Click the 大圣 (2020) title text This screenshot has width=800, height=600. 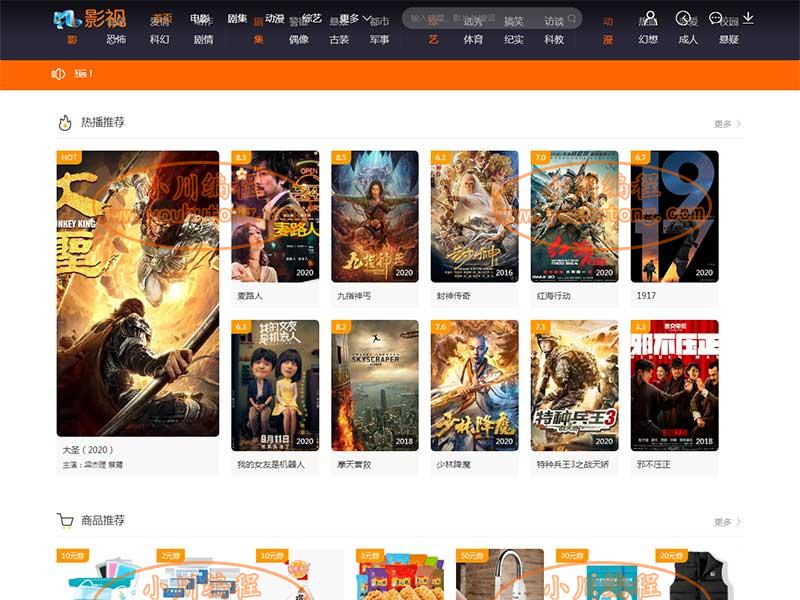tap(88, 450)
